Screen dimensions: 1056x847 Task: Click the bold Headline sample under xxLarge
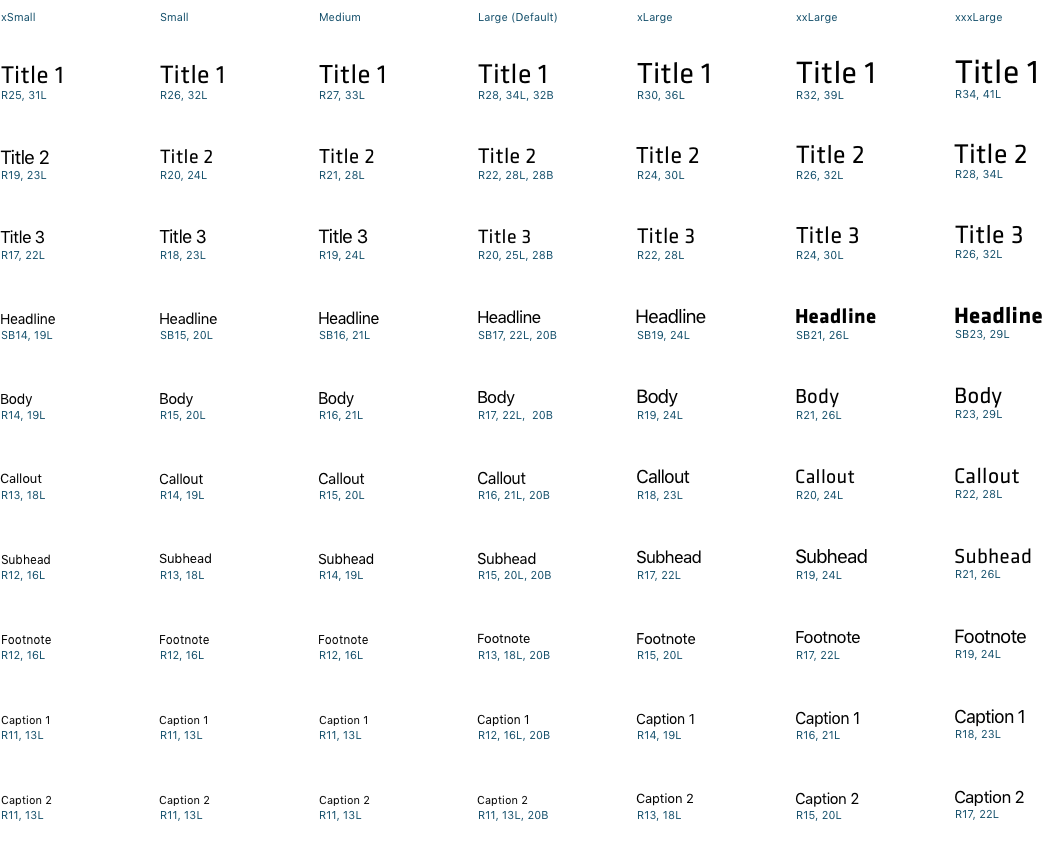click(835, 316)
